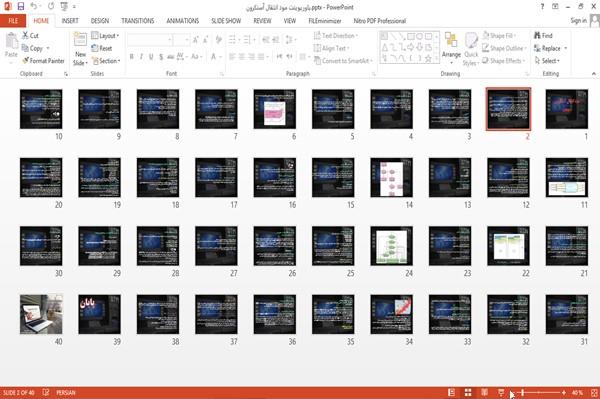Click the Redo icon in title bar
The width and height of the screenshot is (600, 399).
[x=51, y=7]
